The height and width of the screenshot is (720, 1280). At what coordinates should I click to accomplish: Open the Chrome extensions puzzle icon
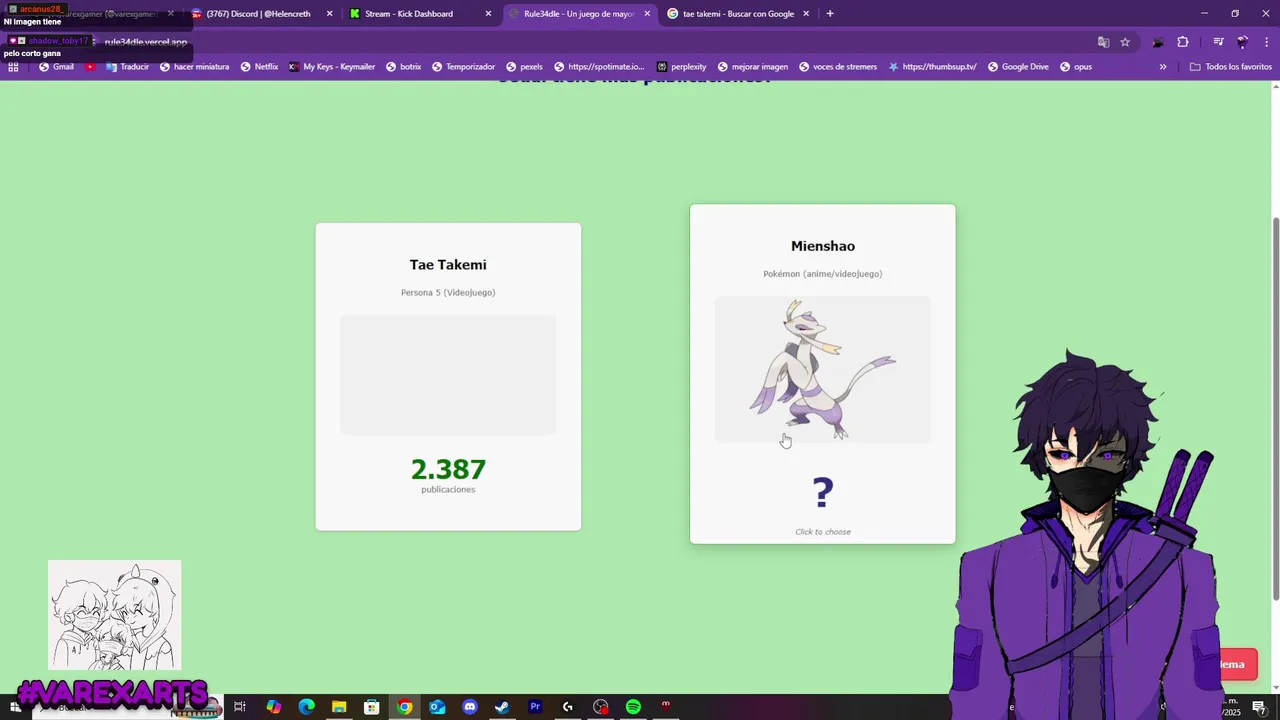pyautogui.click(x=1183, y=42)
